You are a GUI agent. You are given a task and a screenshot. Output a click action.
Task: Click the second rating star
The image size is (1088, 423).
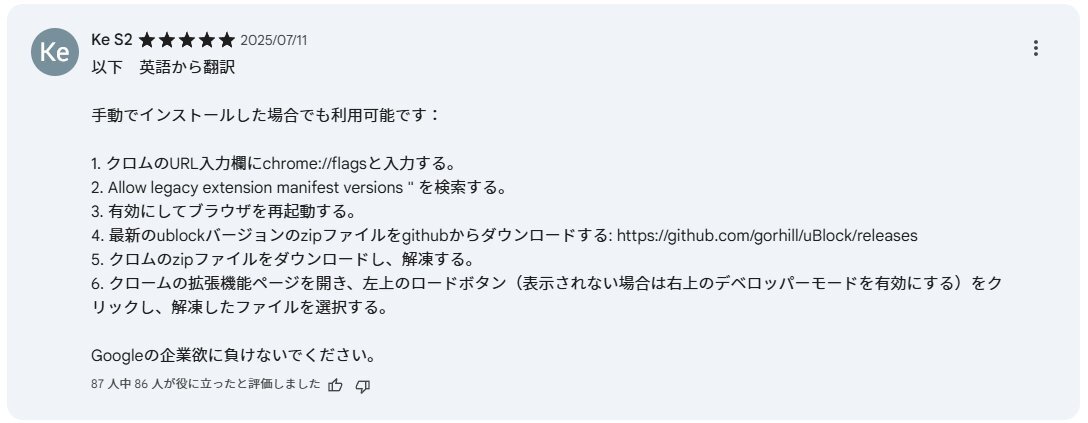pos(166,40)
